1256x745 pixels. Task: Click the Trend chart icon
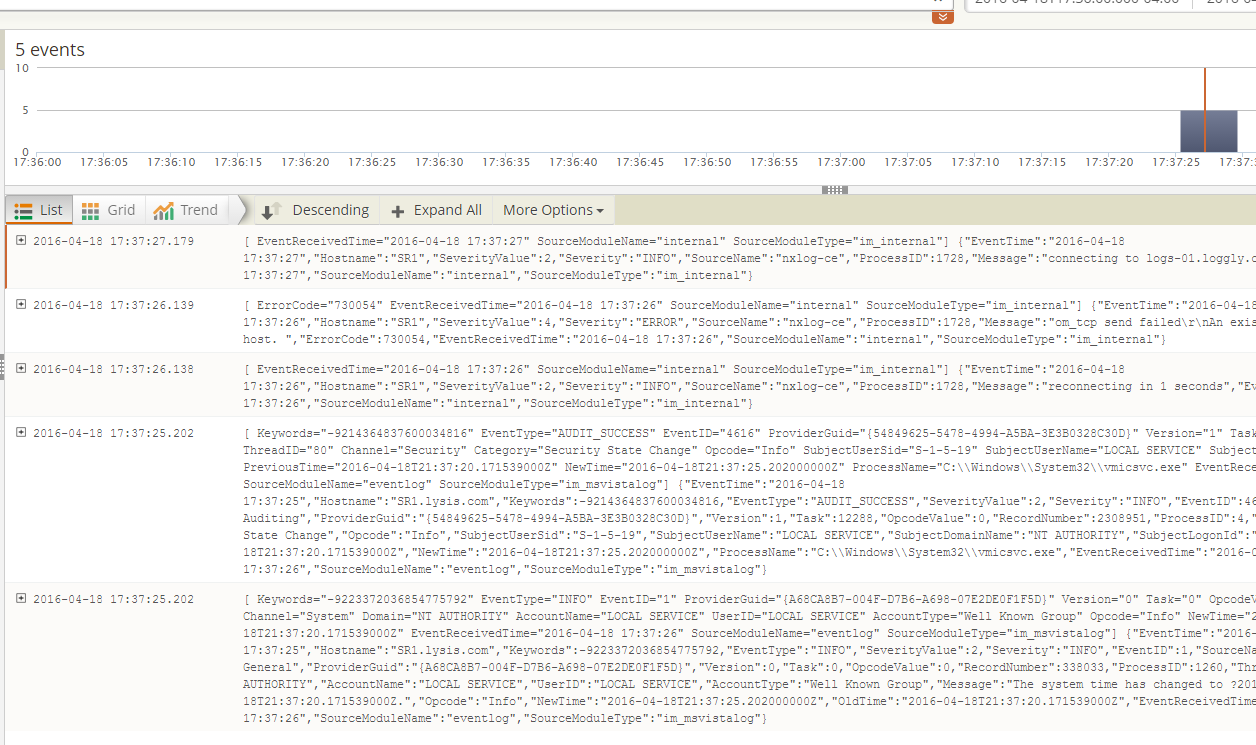[x=163, y=210]
